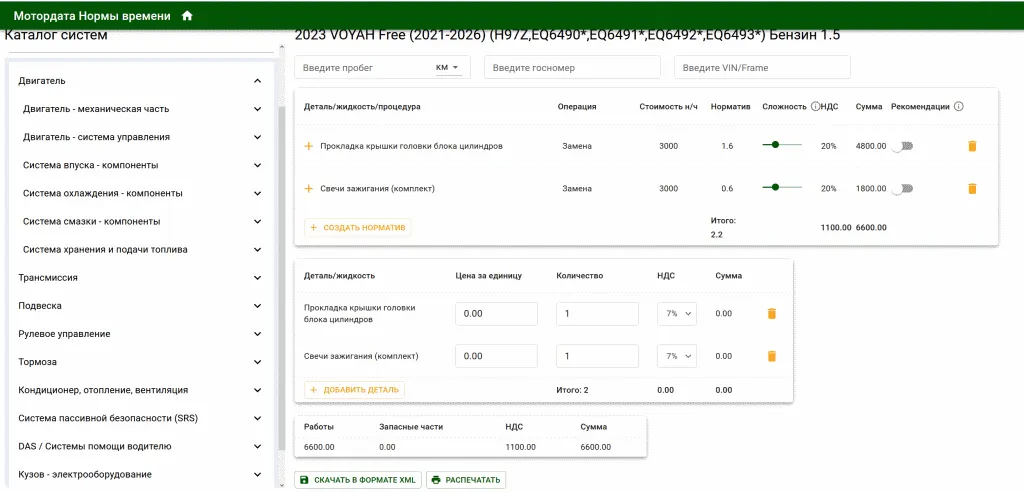Expand Прокладка крышки row with plus icon

coord(310,146)
